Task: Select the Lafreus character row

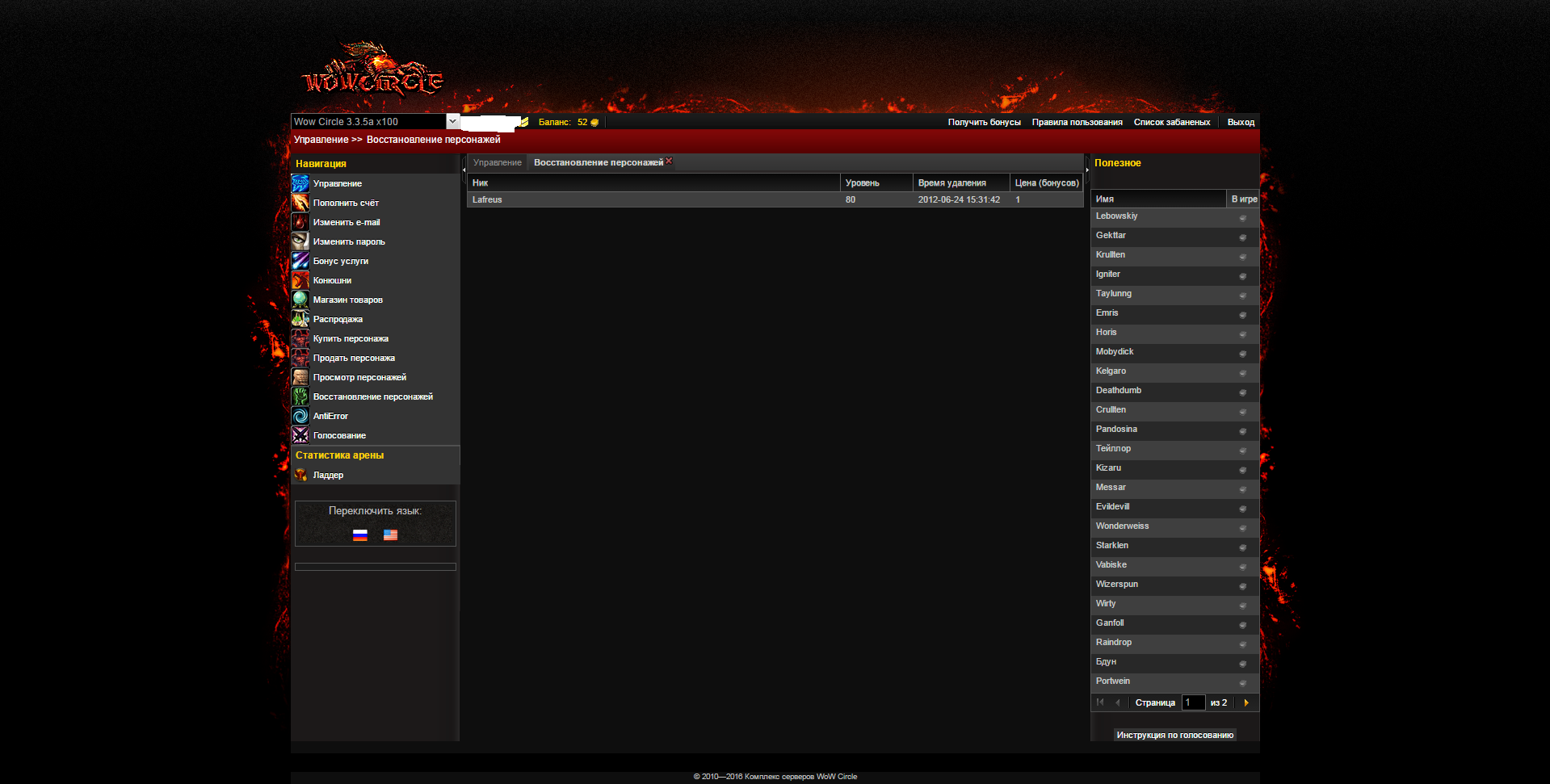Action: click(x=646, y=199)
